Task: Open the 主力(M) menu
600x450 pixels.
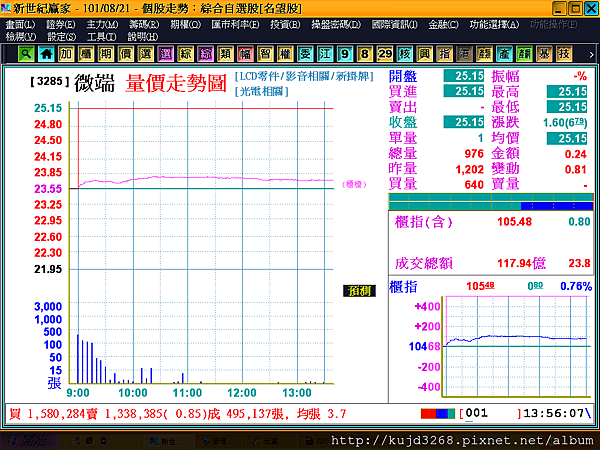Action: (102, 25)
